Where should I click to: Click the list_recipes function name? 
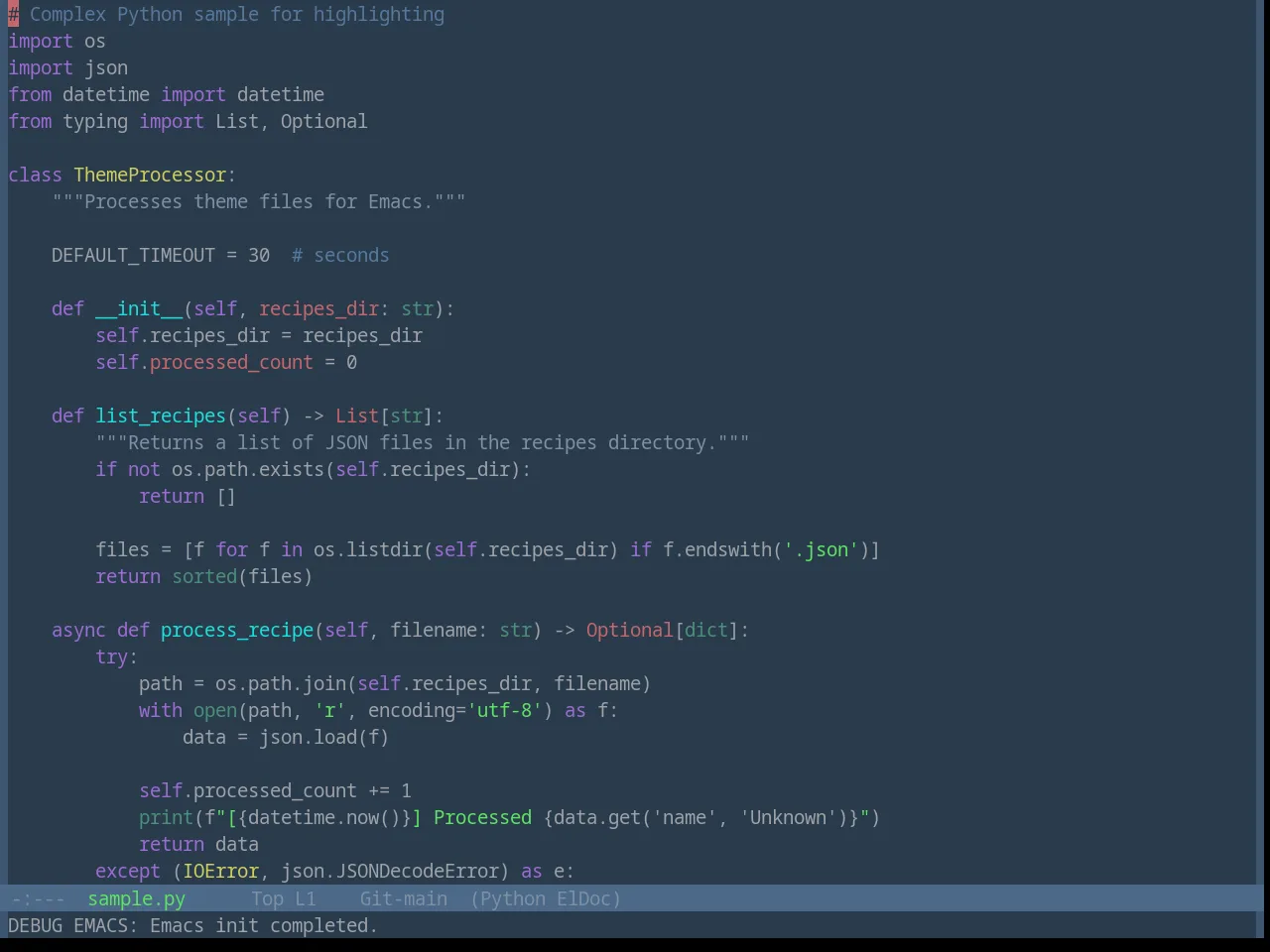[x=161, y=416]
